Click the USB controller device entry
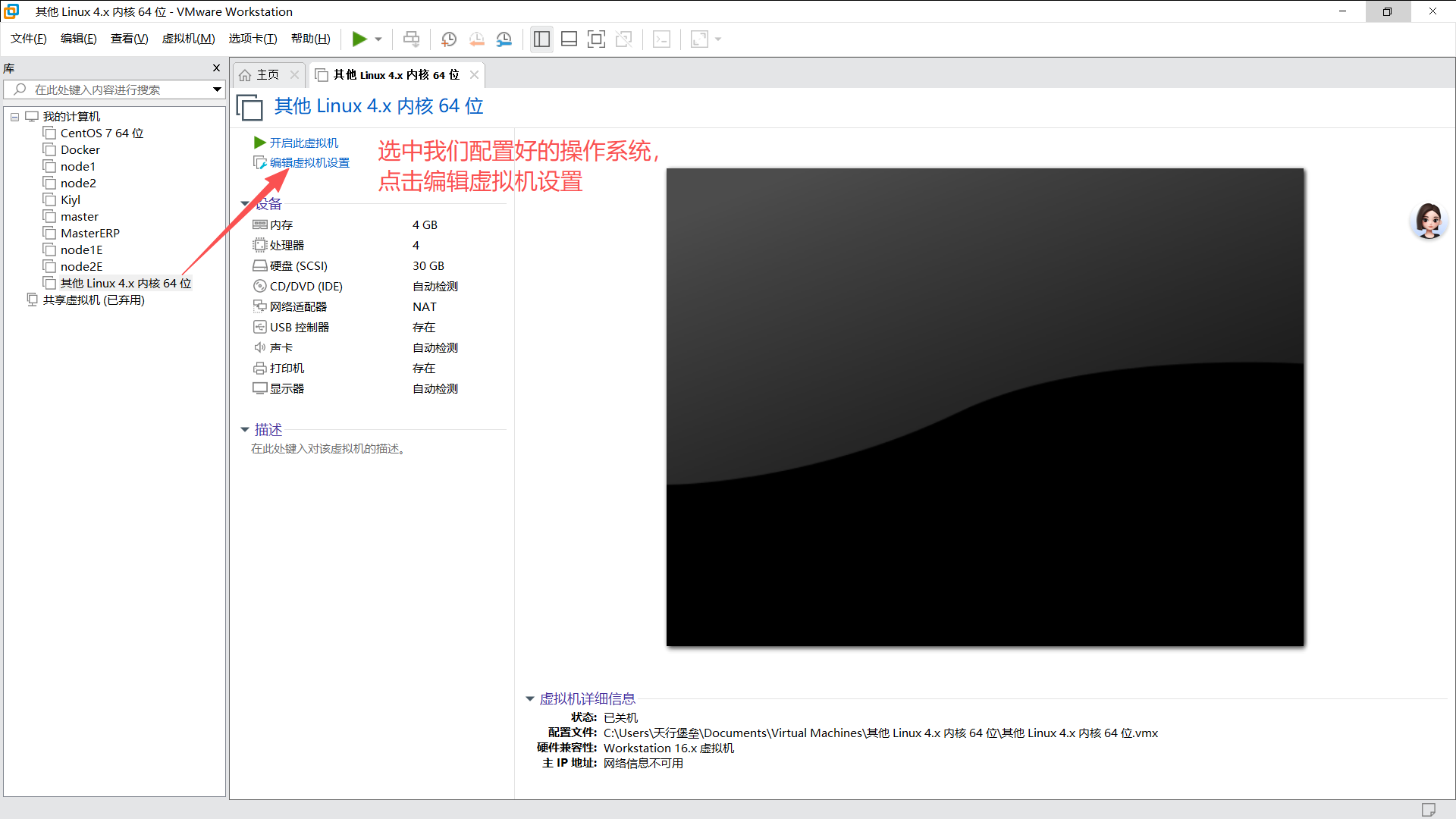The image size is (1456, 819). pos(299,327)
